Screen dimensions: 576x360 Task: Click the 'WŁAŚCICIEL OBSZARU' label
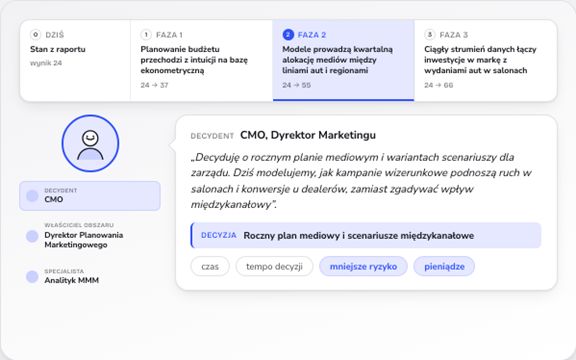click(x=79, y=225)
